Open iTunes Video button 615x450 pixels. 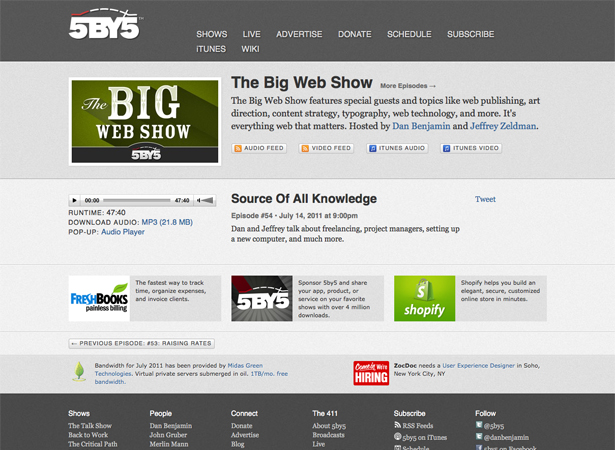471,148
